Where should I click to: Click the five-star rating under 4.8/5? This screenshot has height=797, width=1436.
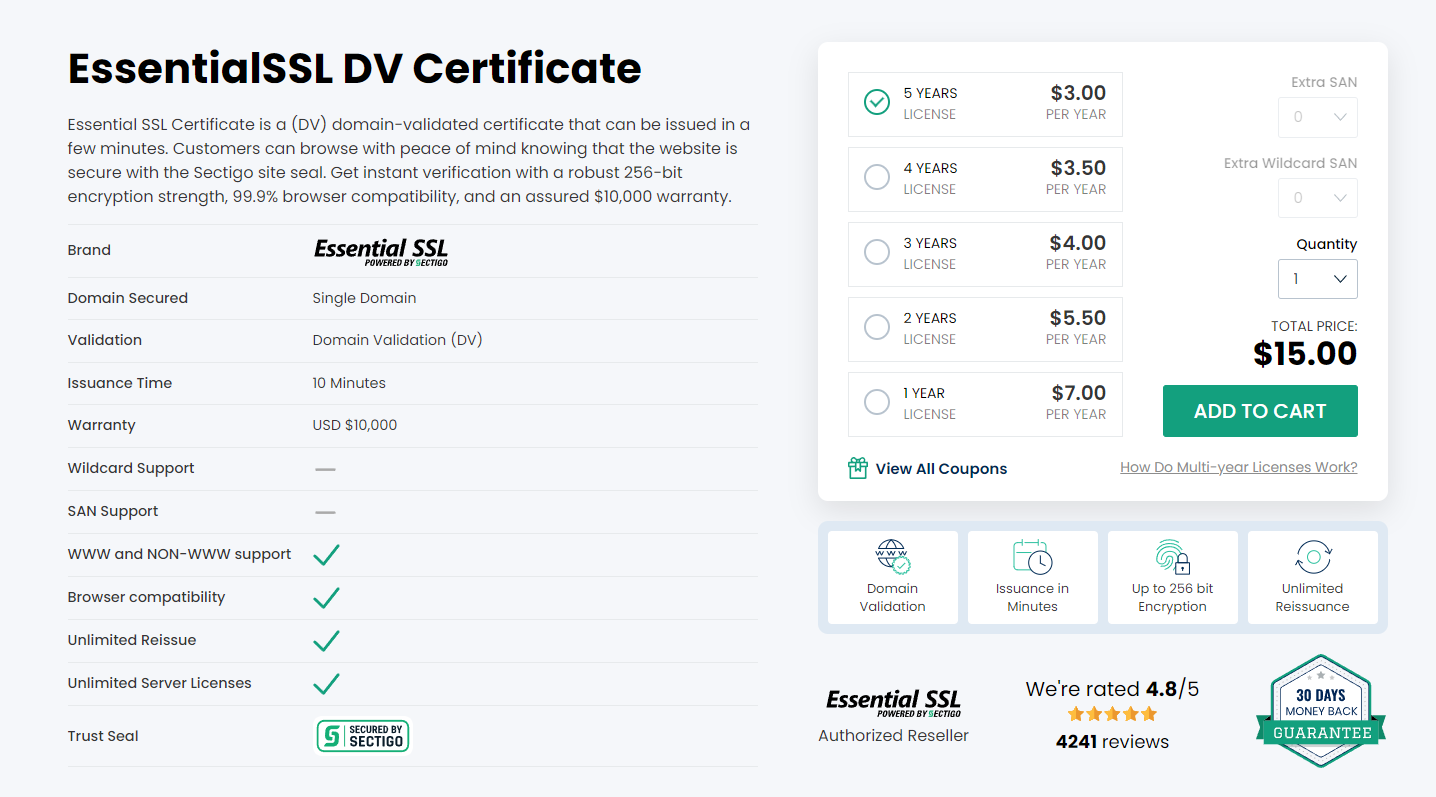click(1112, 714)
